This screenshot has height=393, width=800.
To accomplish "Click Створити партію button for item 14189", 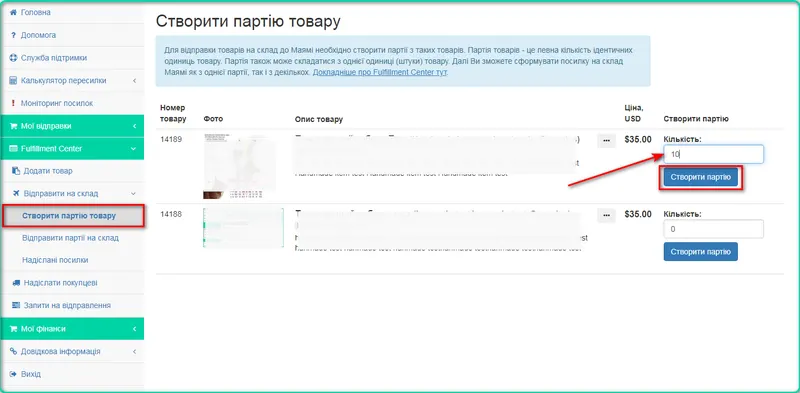I will click(x=701, y=178).
